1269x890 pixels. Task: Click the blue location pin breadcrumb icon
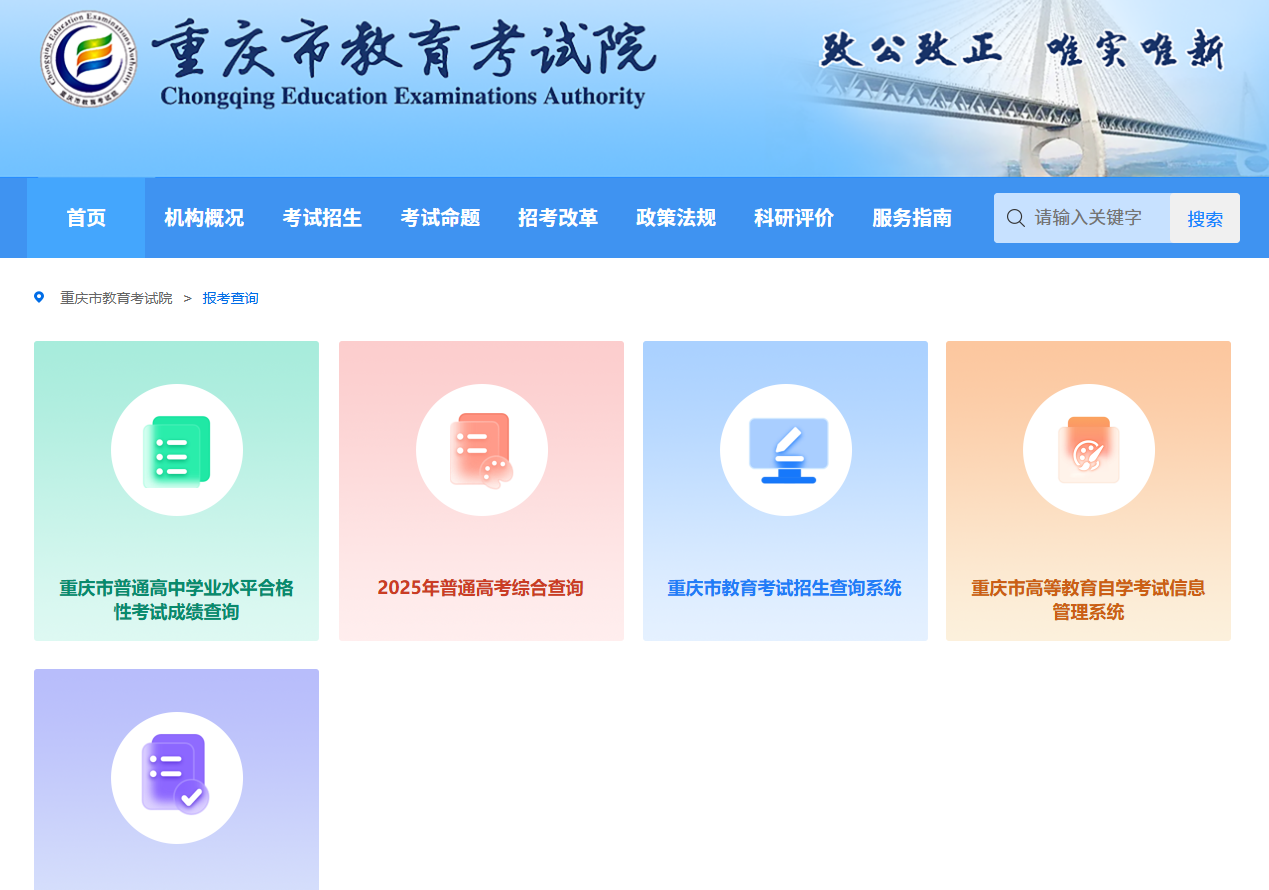(x=39, y=297)
